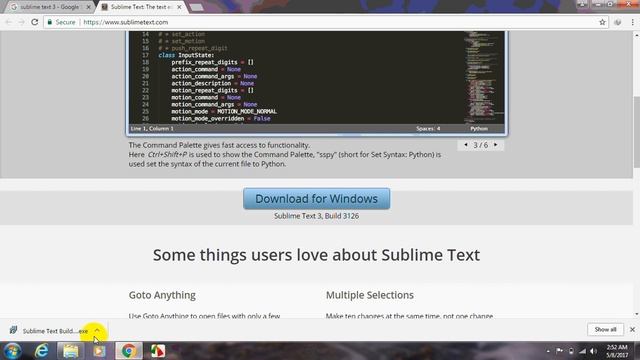Open the Windows Start menu
This screenshot has width=640, height=360.
coord(12,351)
